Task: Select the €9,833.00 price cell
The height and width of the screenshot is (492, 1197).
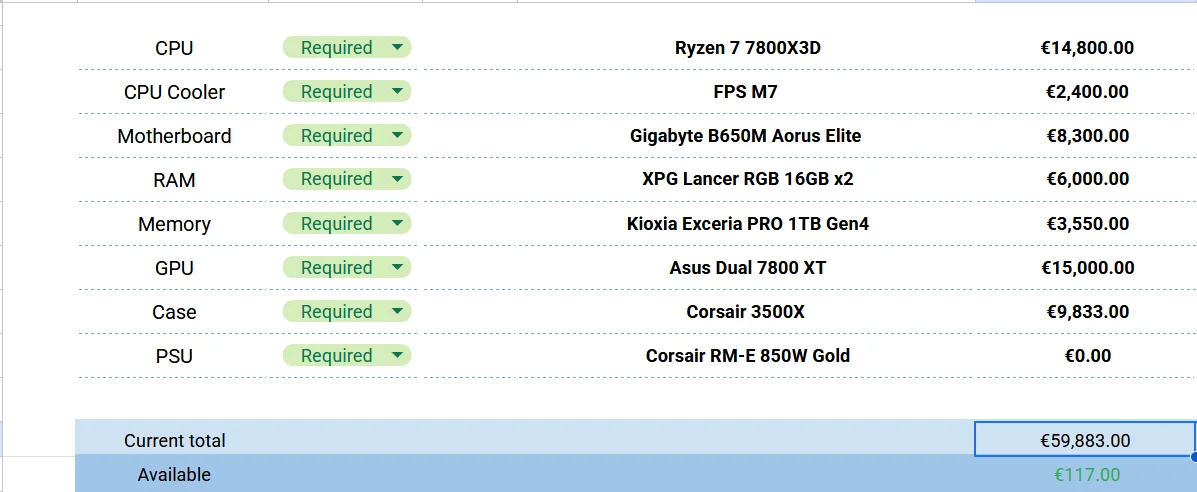Action: pos(1086,312)
